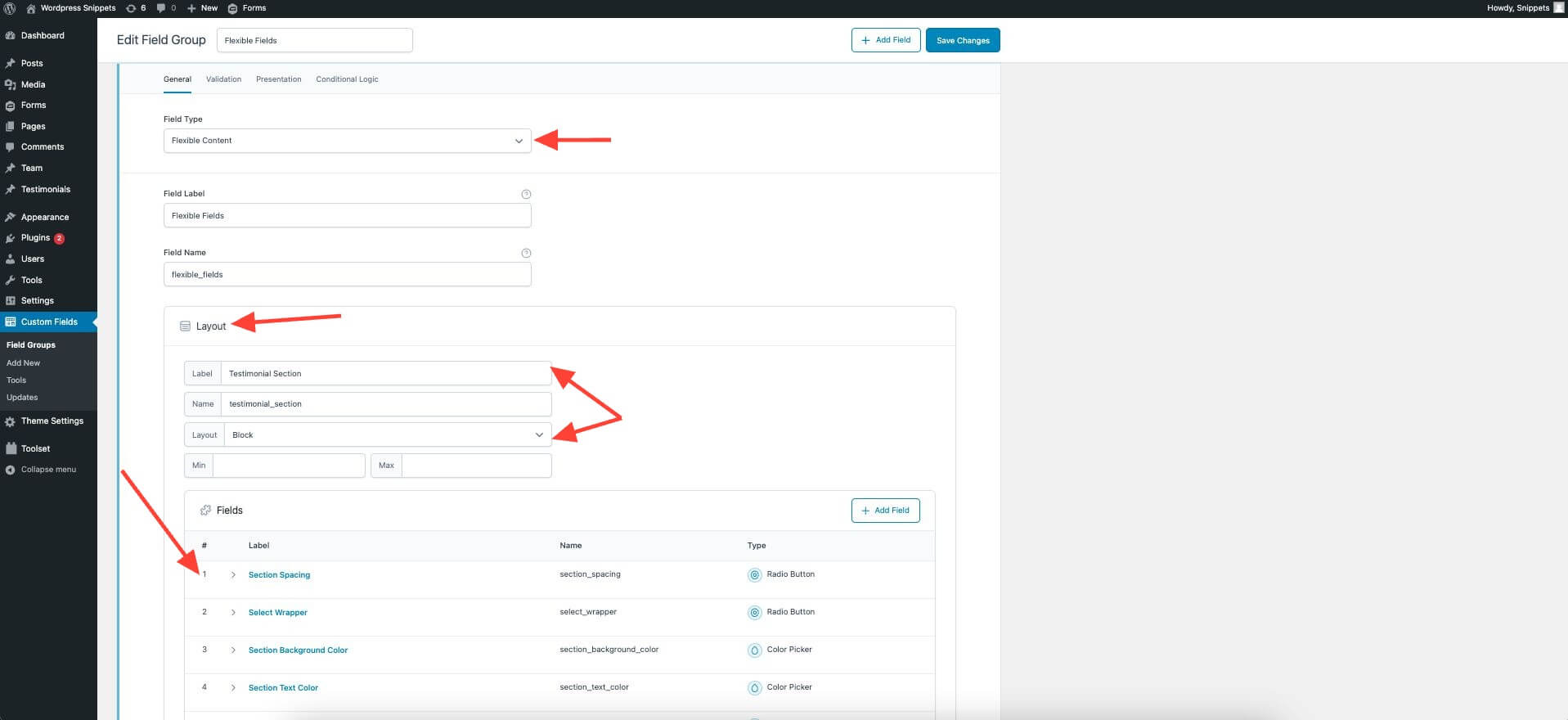Click Radio Button type icon for Section Spacing
1568x720 pixels.
coord(754,575)
